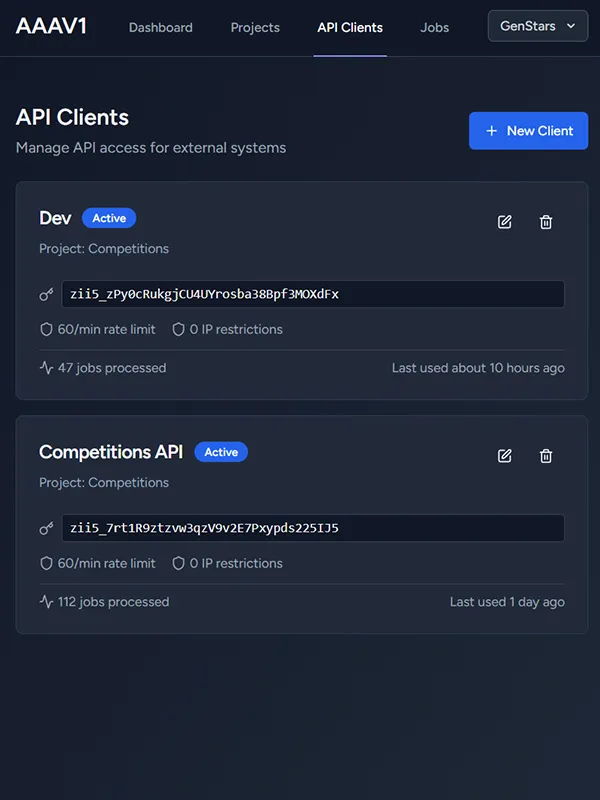Image resolution: width=600 pixels, height=800 pixels.
Task: Click the trash icon for Dev client
Action: pos(546,222)
